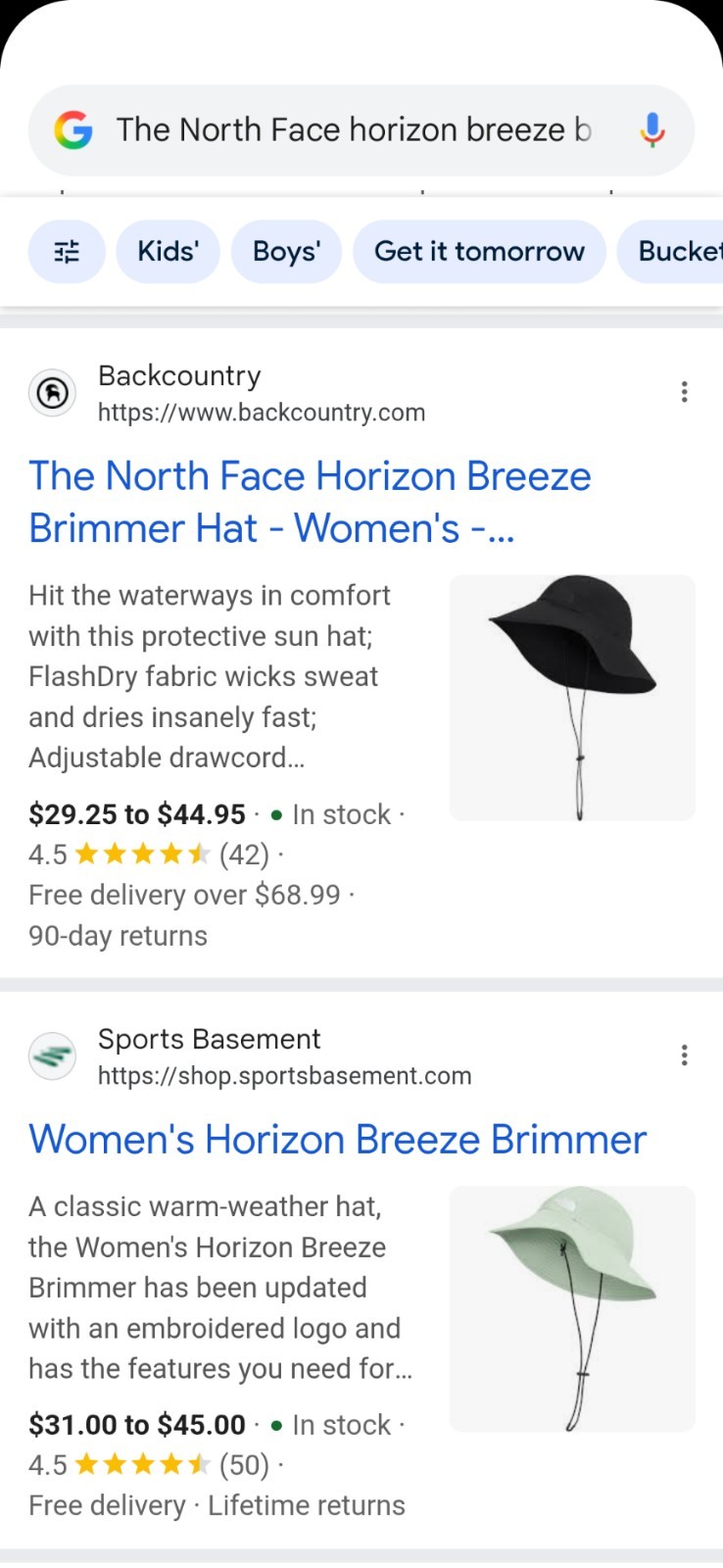
Task: Open Women's Horizon Breeze Brimmer link
Action: pos(337,1140)
